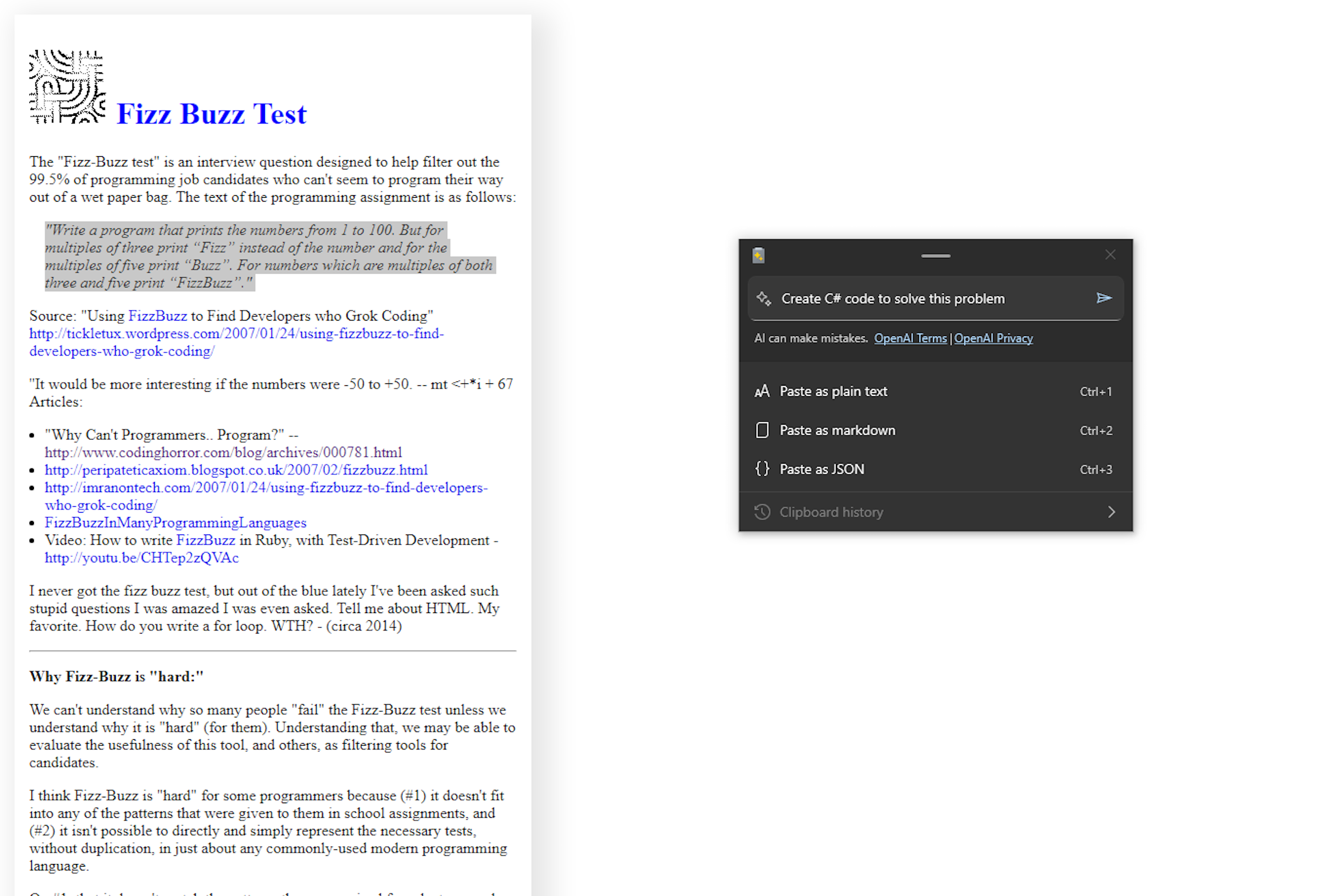
Task: Click the Fizz Buzz wiki logo image
Action: click(x=67, y=86)
